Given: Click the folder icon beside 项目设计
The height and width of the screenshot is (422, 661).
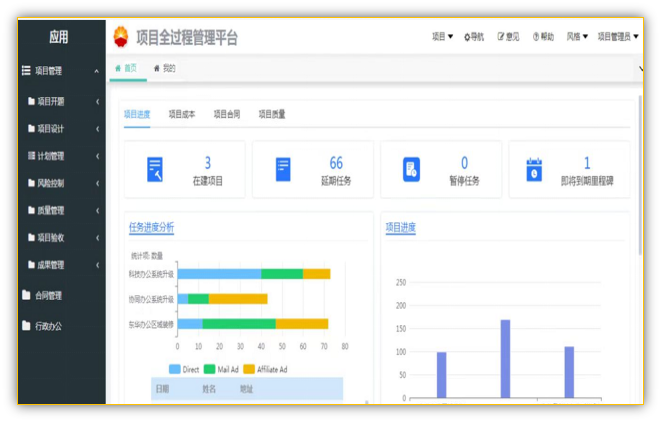Looking at the screenshot, I should click(x=31, y=129).
